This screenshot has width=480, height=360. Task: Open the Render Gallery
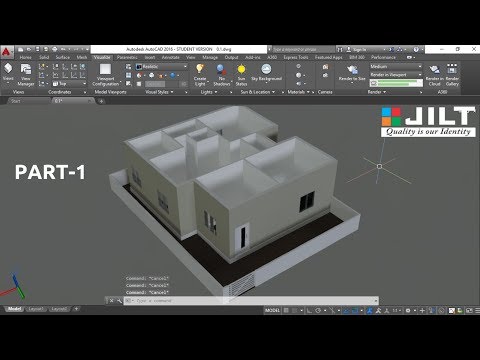(x=452, y=75)
